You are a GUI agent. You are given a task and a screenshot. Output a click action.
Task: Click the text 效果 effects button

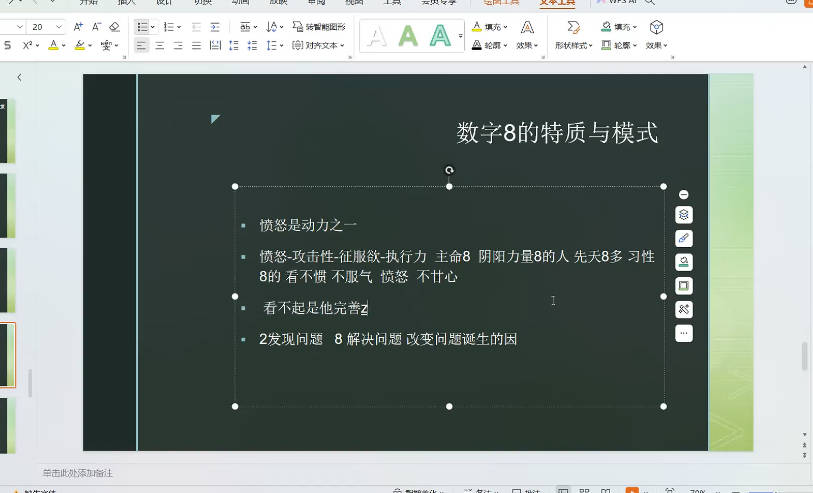pyautogui.click(x=526, y=46)
